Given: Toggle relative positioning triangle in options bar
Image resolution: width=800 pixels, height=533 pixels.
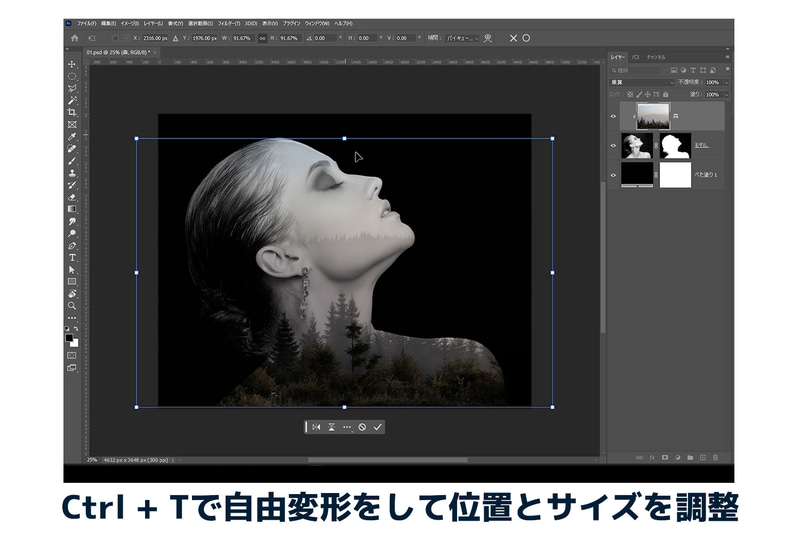Looking at the screenshot, I should coord(175,38).
